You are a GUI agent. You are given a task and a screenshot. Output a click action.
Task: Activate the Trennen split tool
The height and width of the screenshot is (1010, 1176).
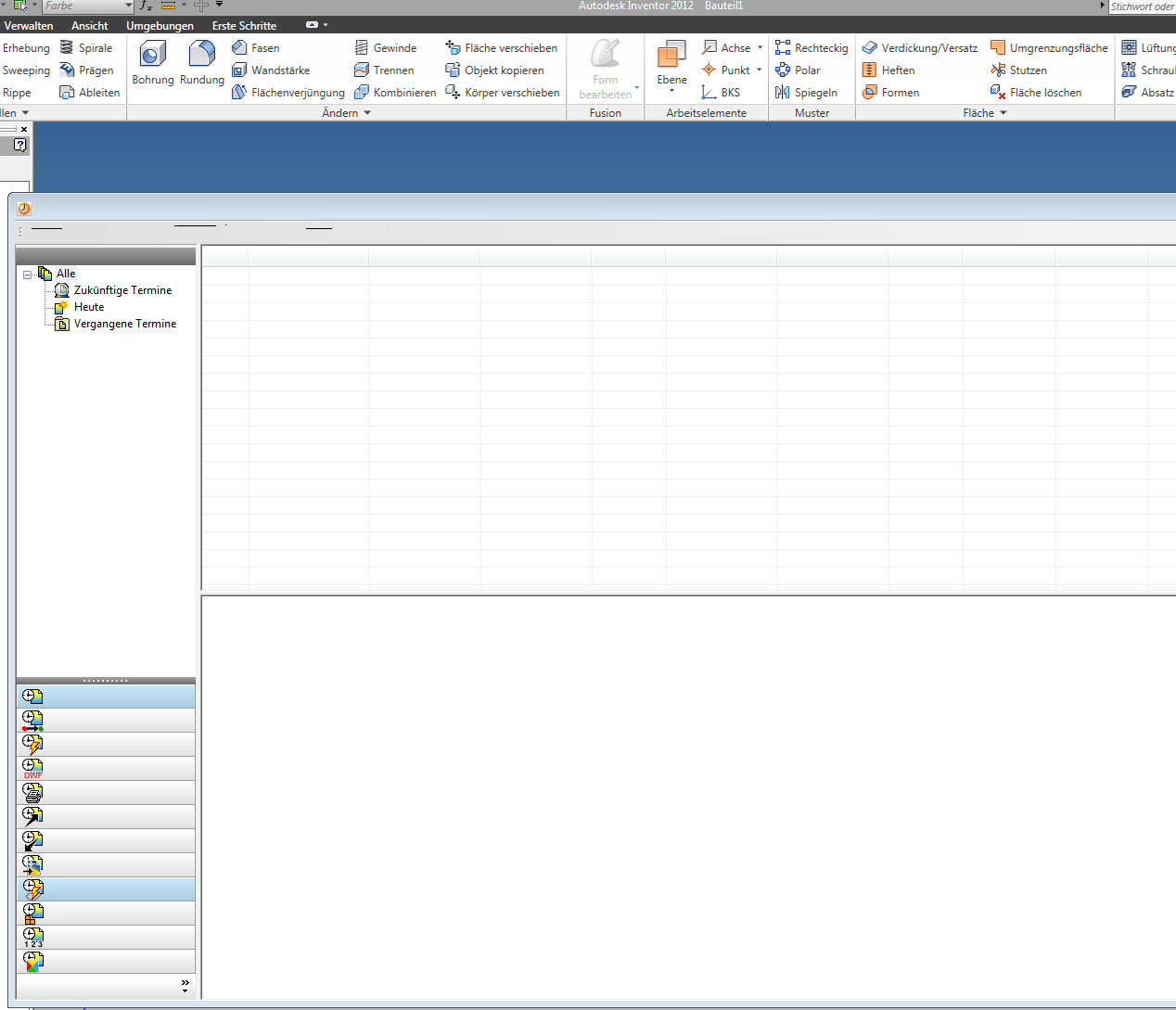(x=384, y=70)
